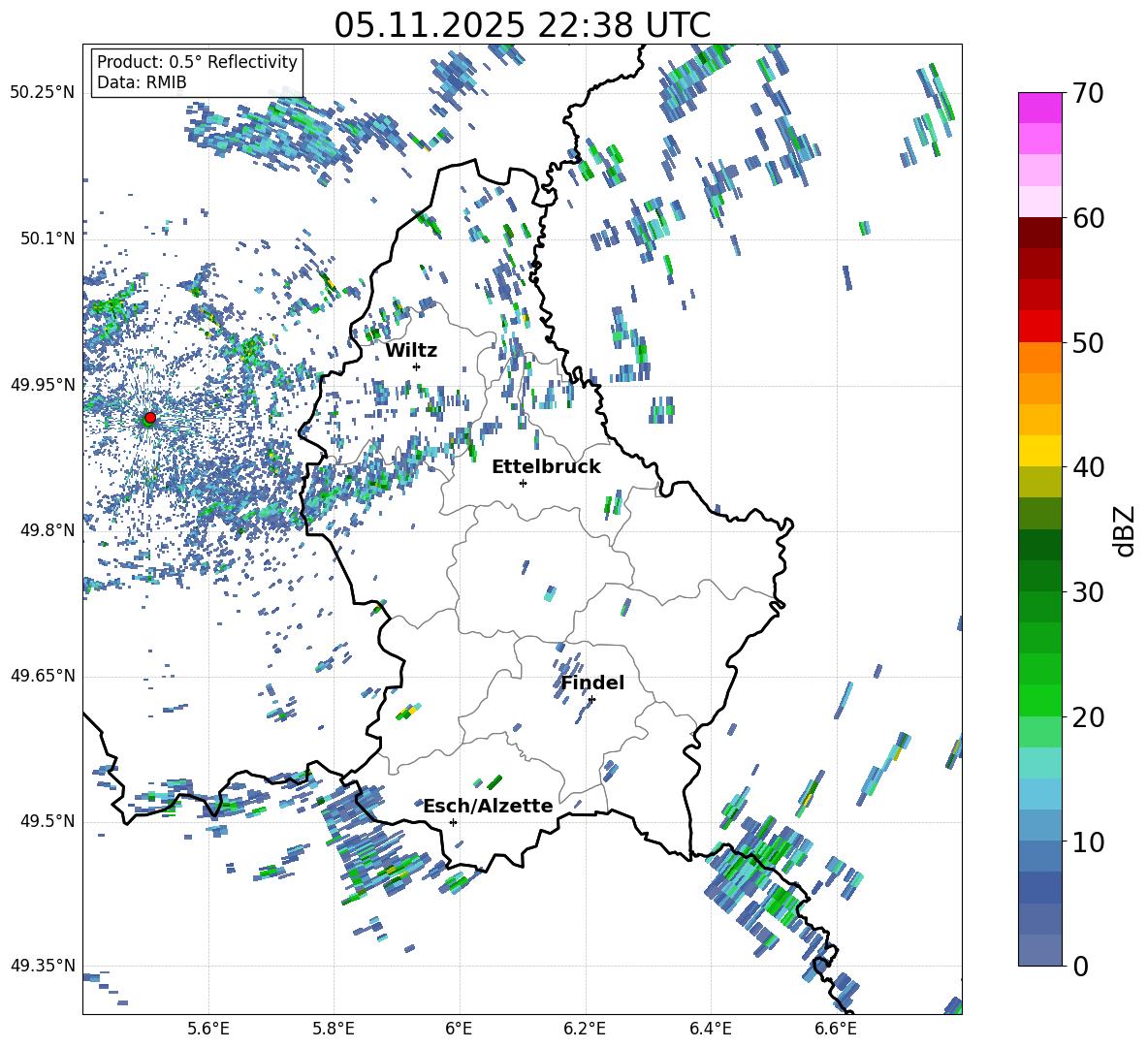Click the Wiltz city label

[411, 351]
